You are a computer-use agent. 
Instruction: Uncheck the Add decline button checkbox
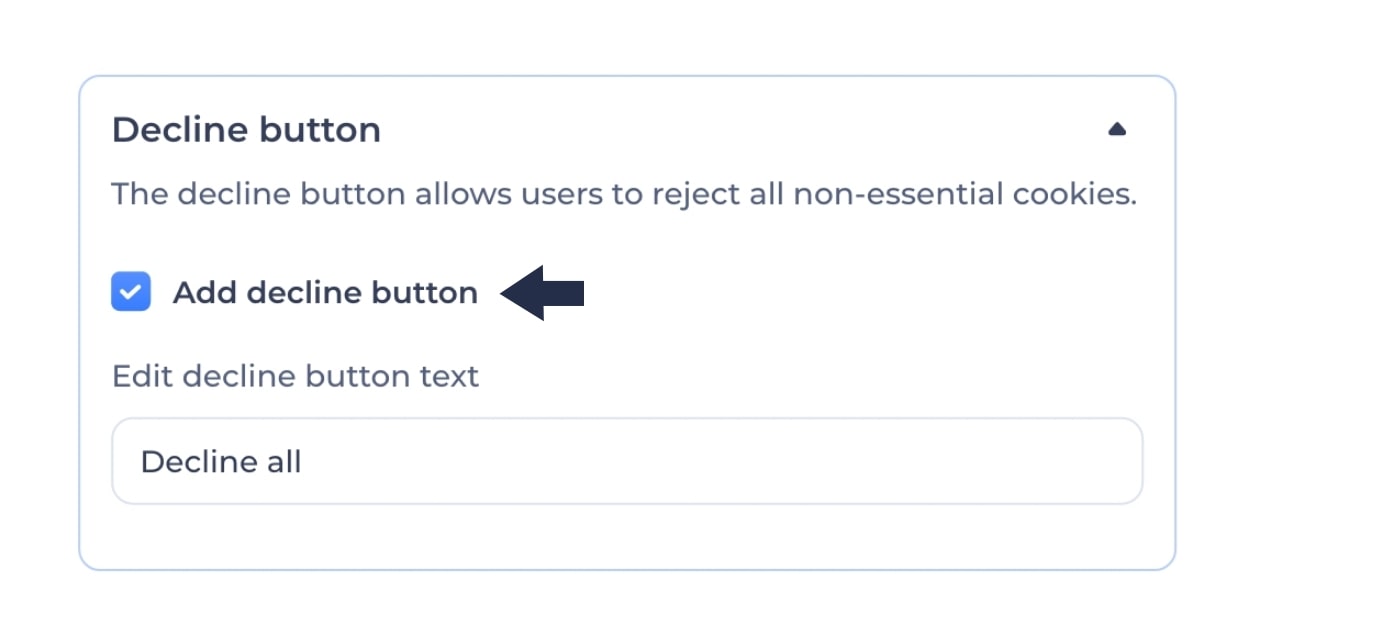pos(131,292)
